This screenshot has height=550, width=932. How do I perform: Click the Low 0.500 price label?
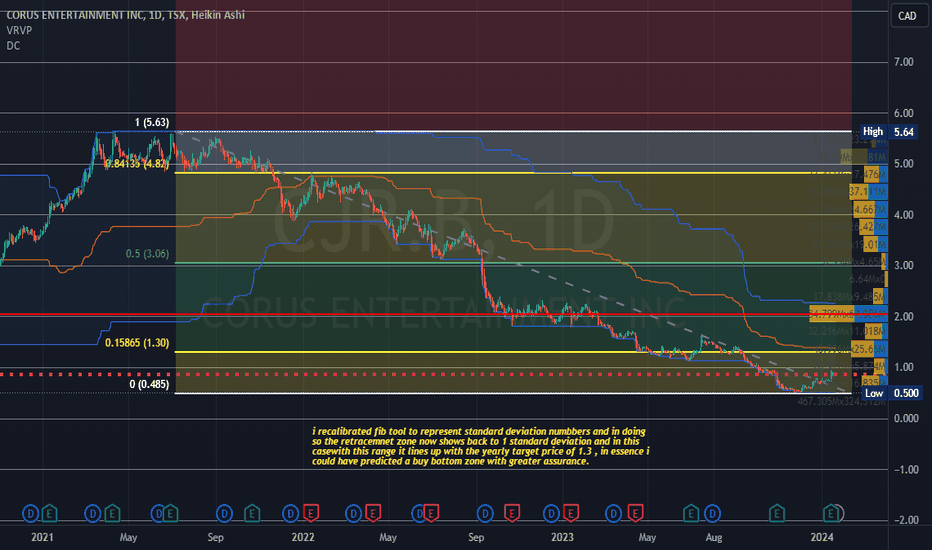point(892,393)
